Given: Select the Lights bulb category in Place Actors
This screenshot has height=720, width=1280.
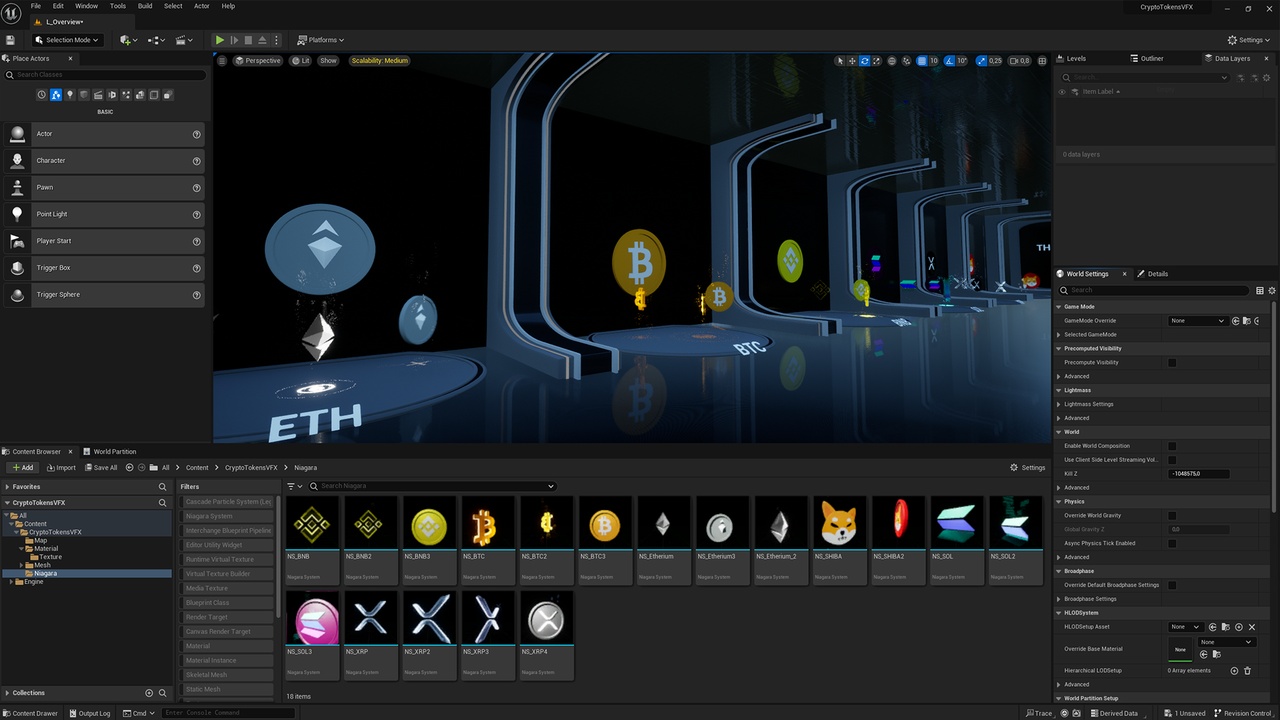Looking at the screenshot, I should pyautogui.click(x=70, y=95).
